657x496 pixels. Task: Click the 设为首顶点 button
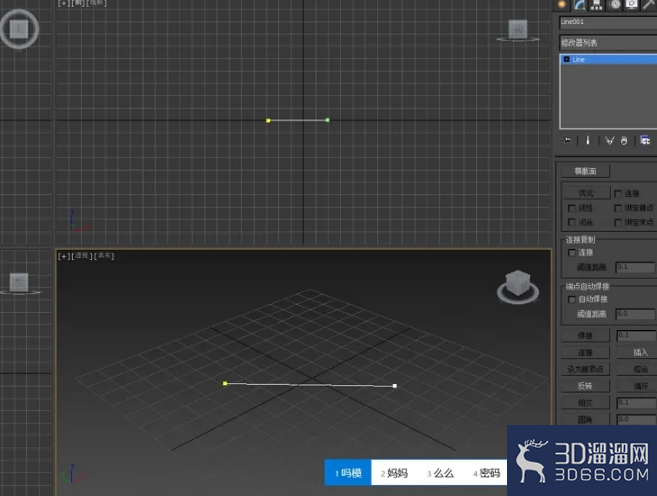tap(585, 369)
